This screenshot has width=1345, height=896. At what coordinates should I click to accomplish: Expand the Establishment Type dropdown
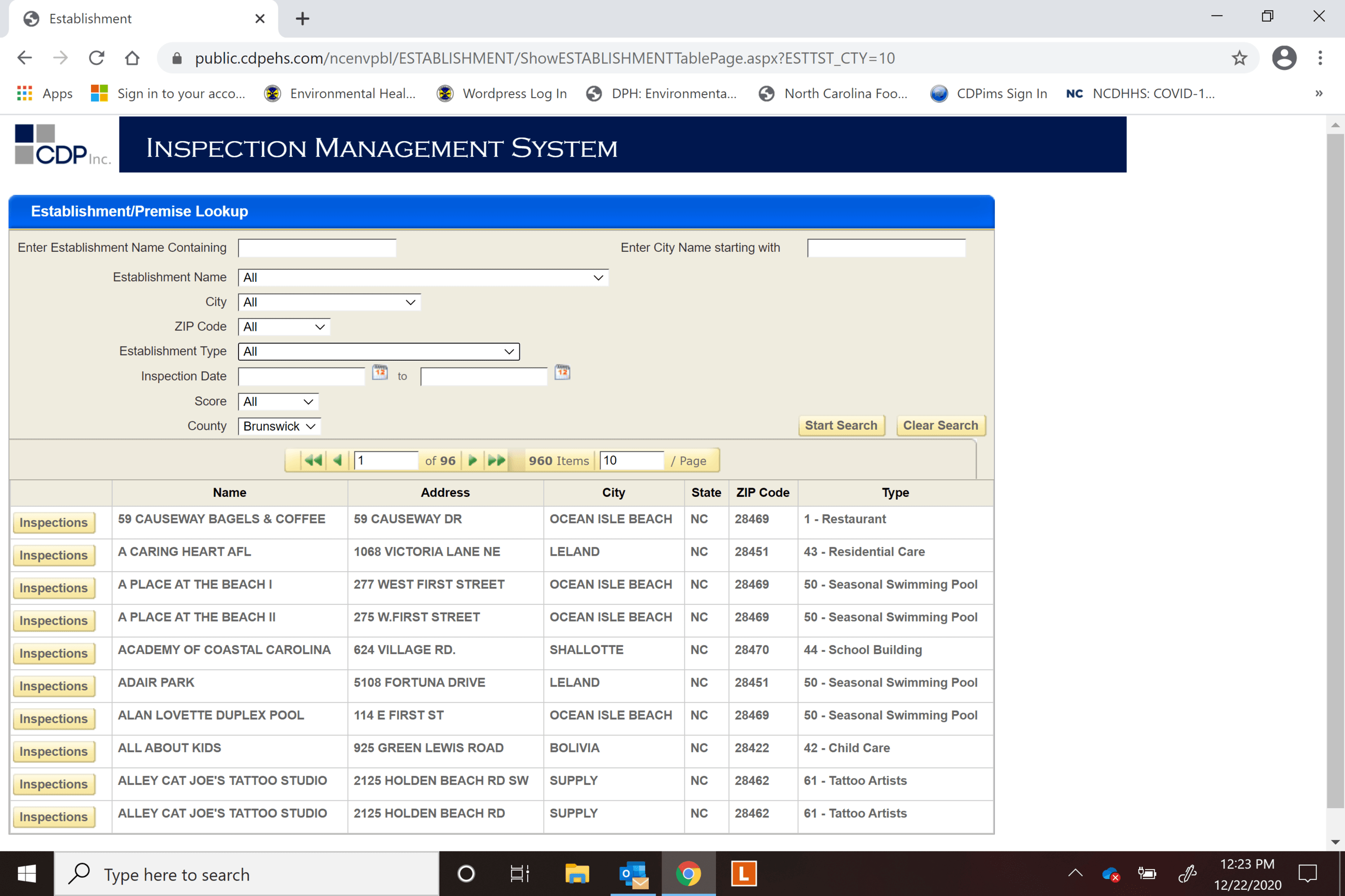point(378,352)
